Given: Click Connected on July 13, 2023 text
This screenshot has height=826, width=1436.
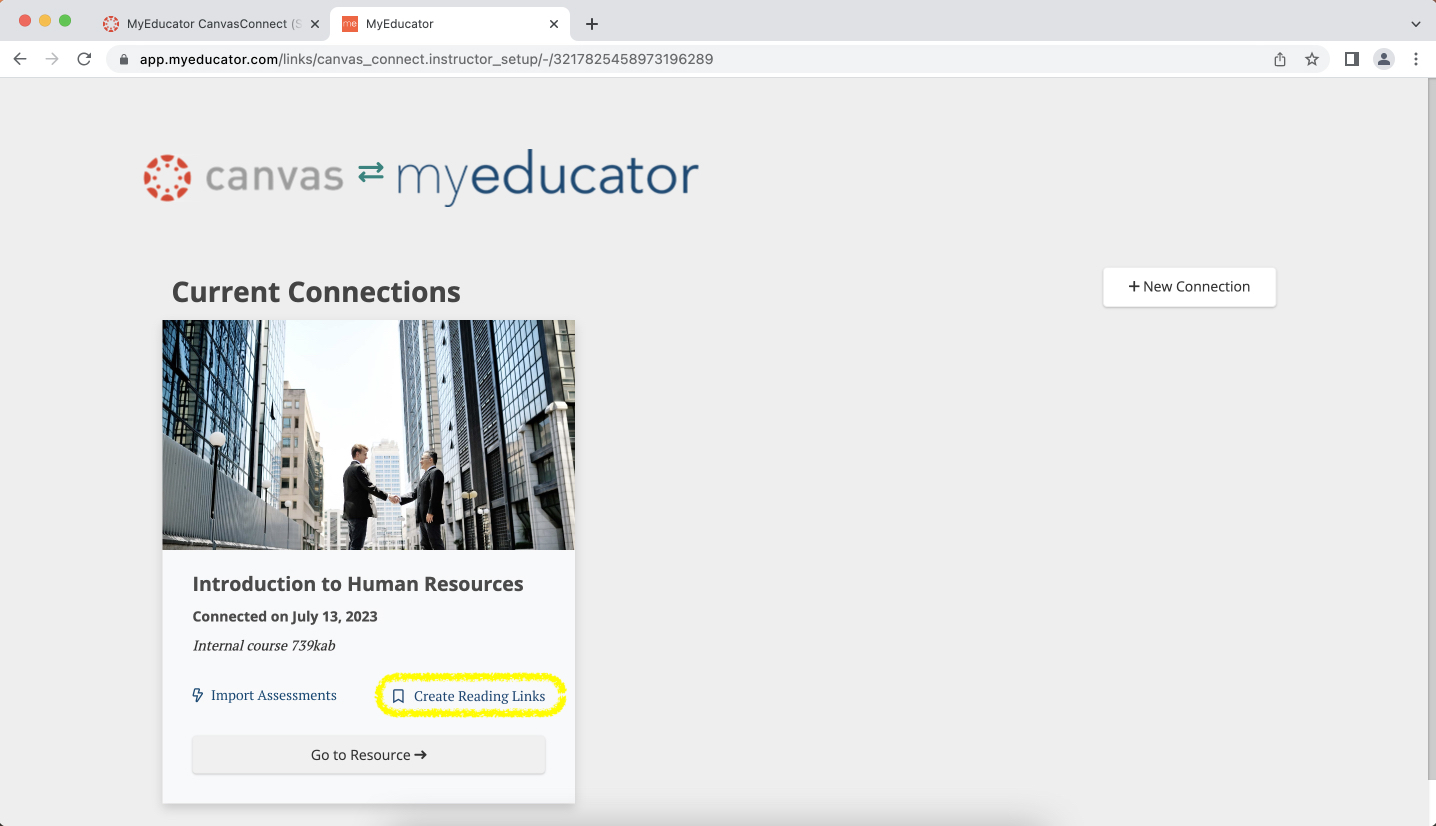Looking at the screenshot, I should pos(285,616).
